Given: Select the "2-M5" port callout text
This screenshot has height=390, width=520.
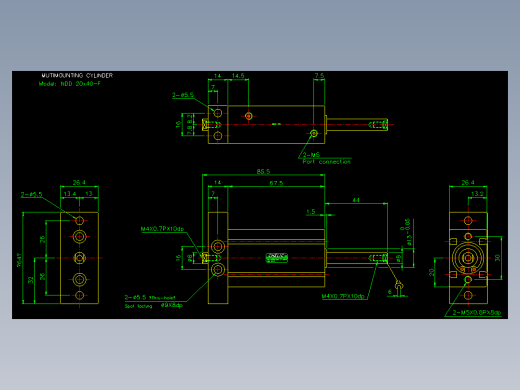Looking at the screenshot, I should pos(311,155).
